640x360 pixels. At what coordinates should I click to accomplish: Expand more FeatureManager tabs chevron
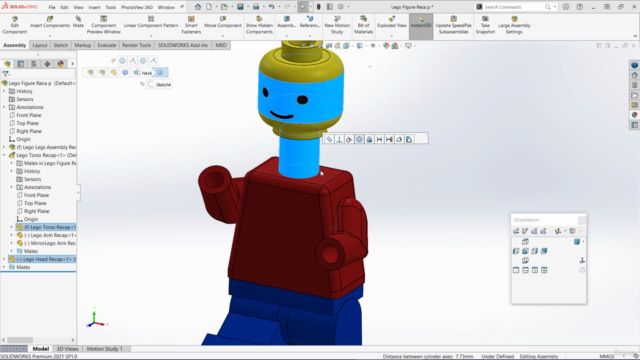coord(72,64)
